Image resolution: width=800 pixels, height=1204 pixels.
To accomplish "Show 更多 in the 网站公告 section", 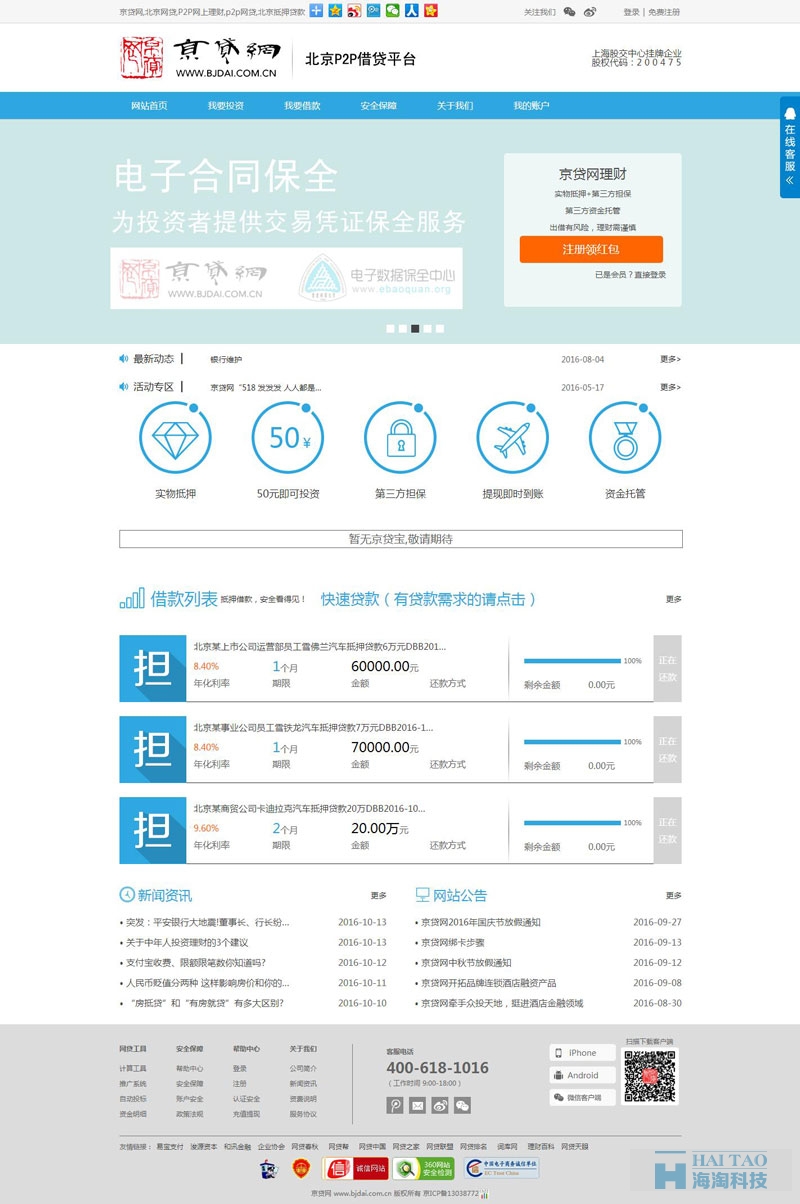I will click(674, 895).
